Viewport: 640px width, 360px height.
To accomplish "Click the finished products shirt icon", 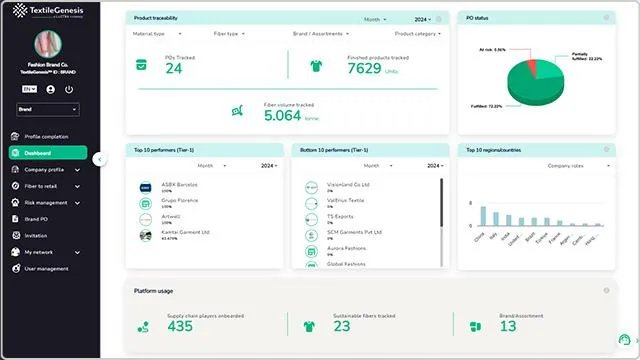I will (x=316, y=66).
